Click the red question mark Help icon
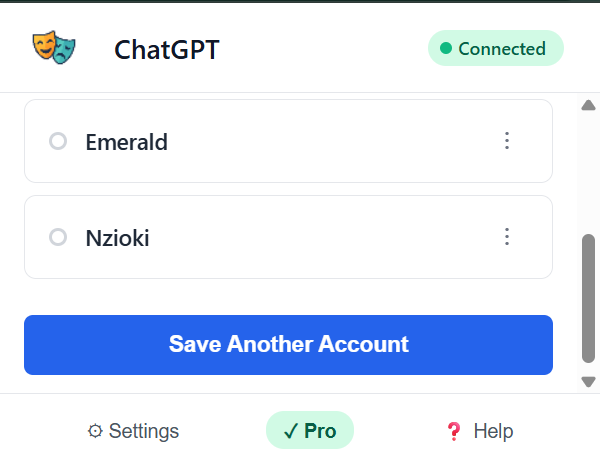600x463 pixels. (x=454, y=431)
